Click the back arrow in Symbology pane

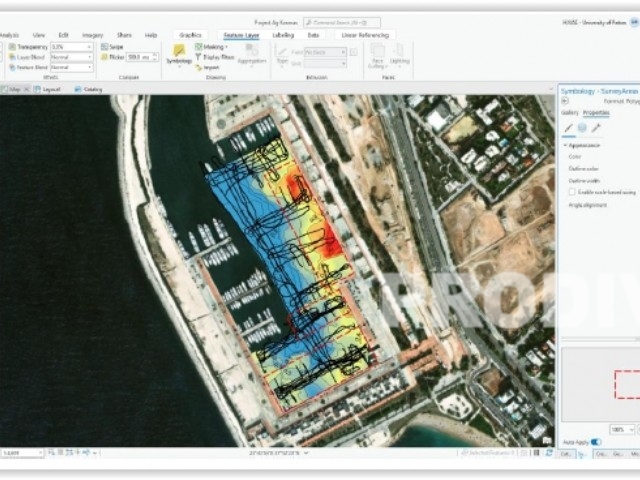click(566, 101)
